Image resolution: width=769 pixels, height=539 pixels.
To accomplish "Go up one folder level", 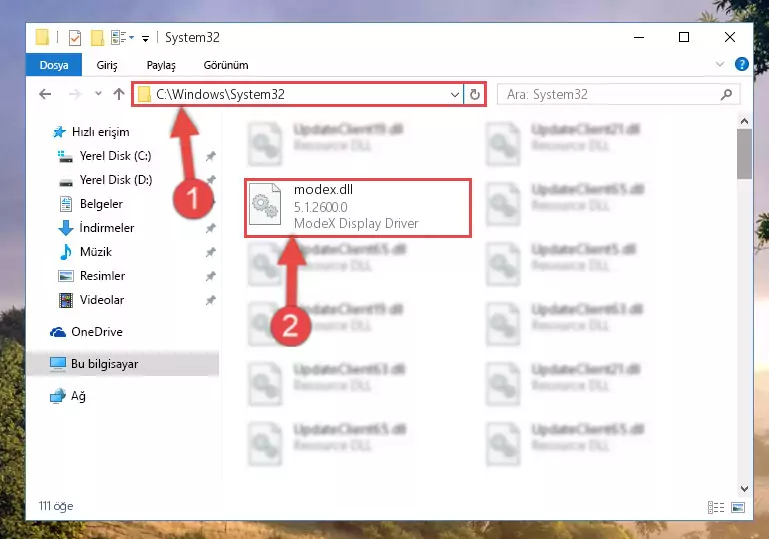I will [x=119, y=94].
